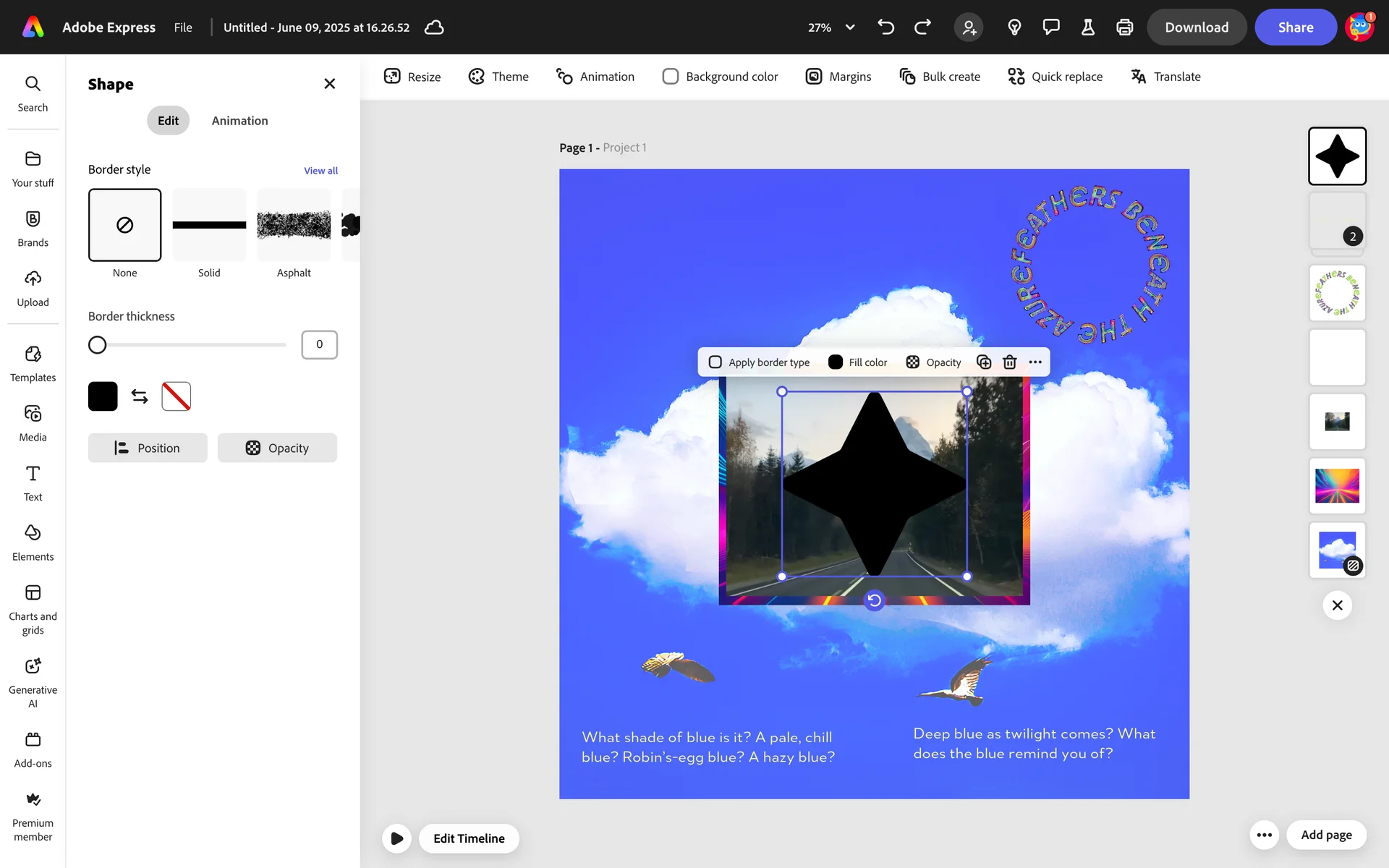This screenshot has height=868, width=1389.
Task: Expand the 27% zoom dropdown
Action: 850,27
